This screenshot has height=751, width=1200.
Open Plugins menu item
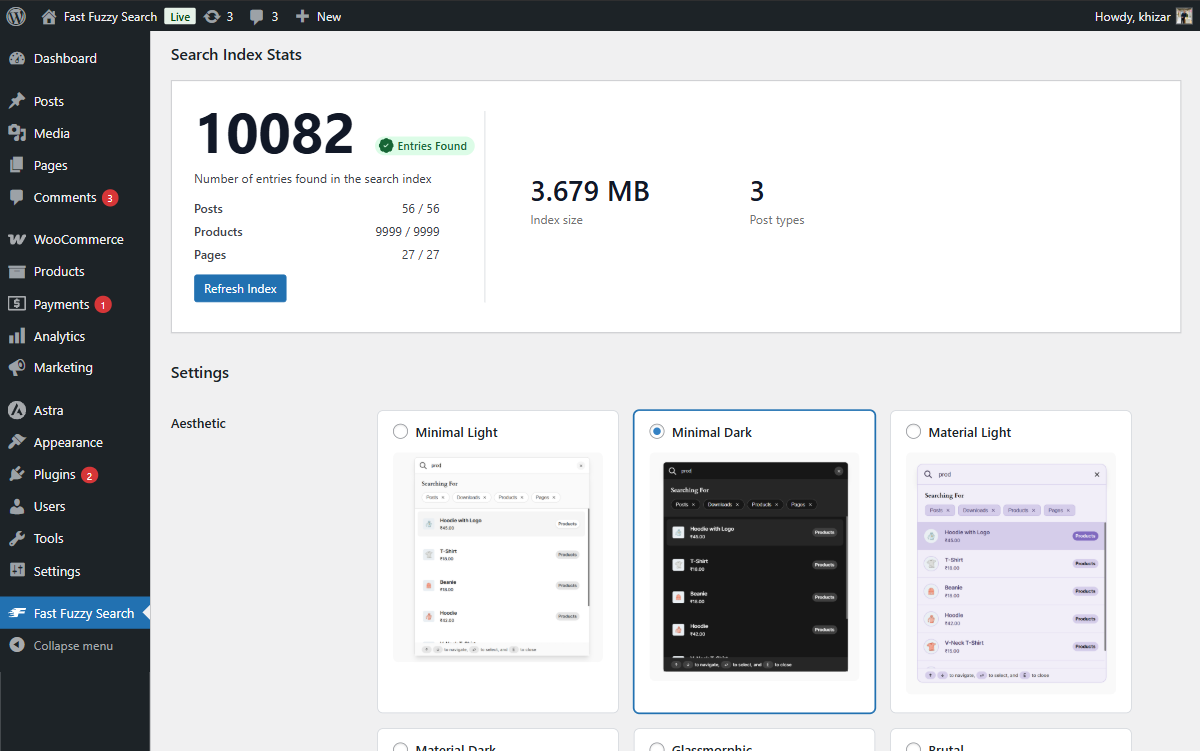(75, 474)
